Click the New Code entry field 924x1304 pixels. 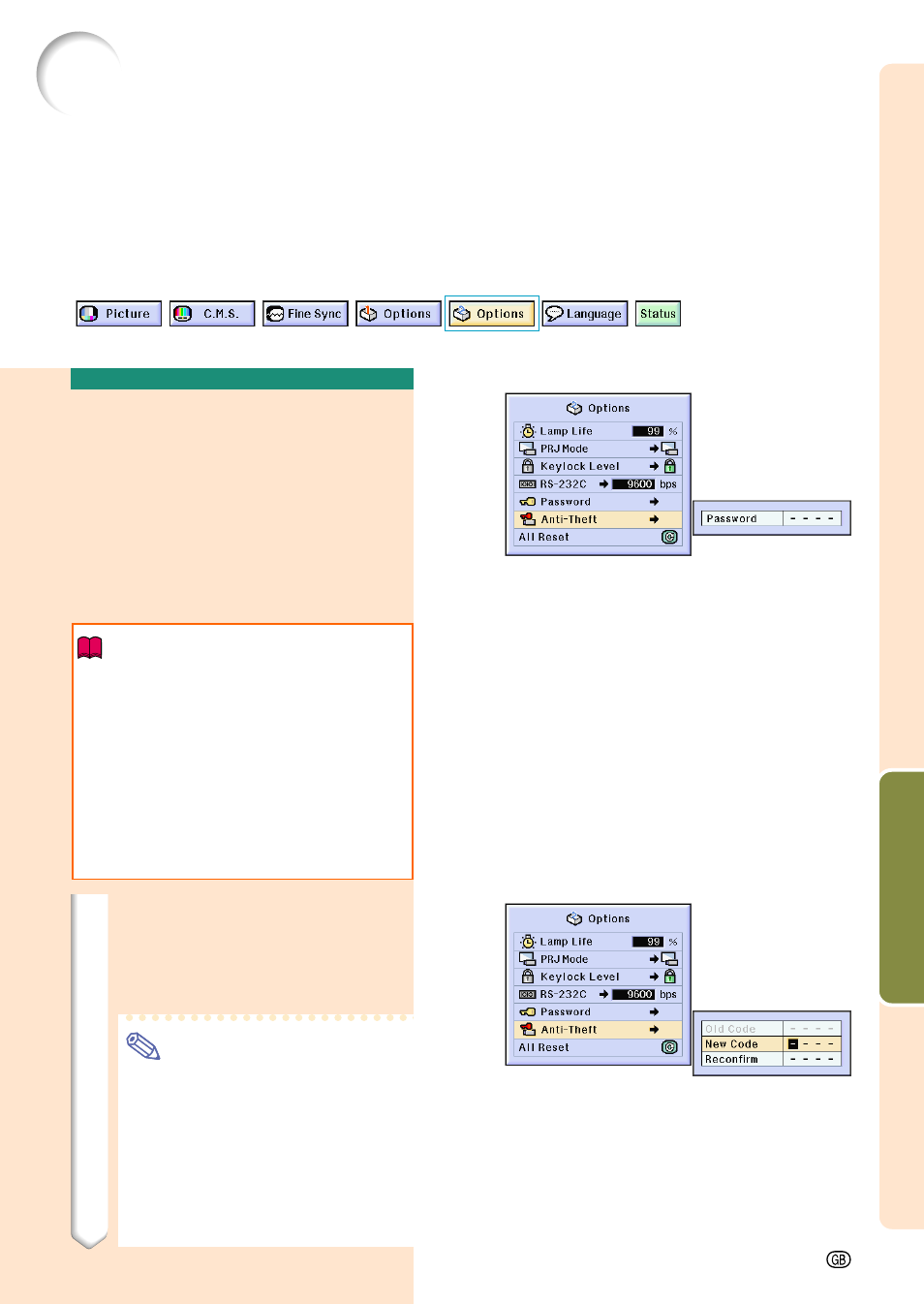coord(812,1044)
